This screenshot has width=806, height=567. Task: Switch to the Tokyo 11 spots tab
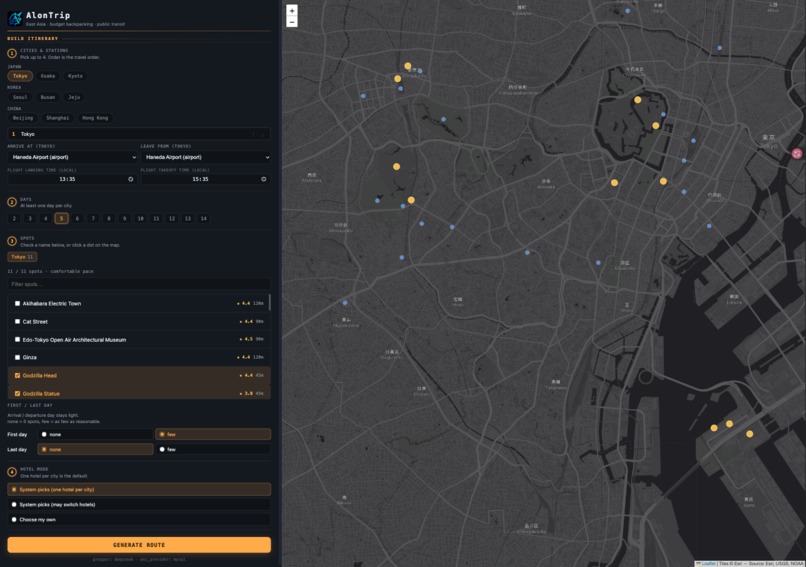[x=22, y=257]
